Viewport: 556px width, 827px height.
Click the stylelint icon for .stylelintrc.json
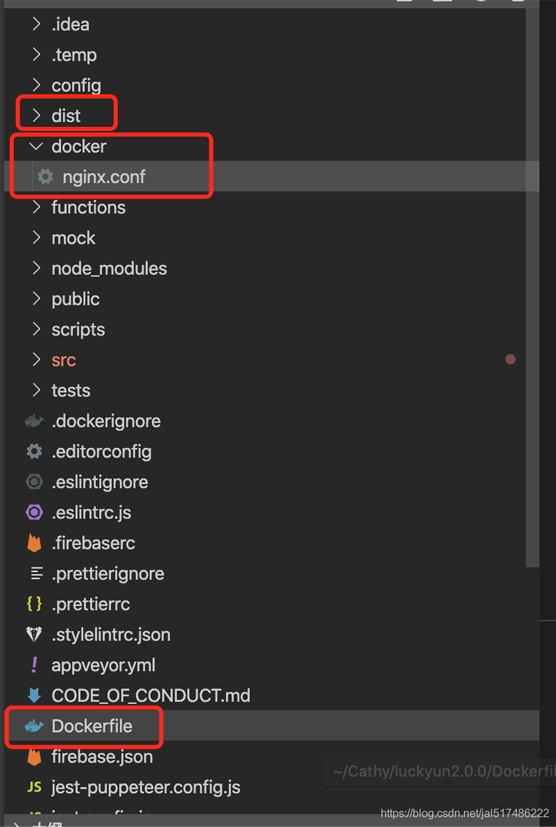(x=34, y=634)
